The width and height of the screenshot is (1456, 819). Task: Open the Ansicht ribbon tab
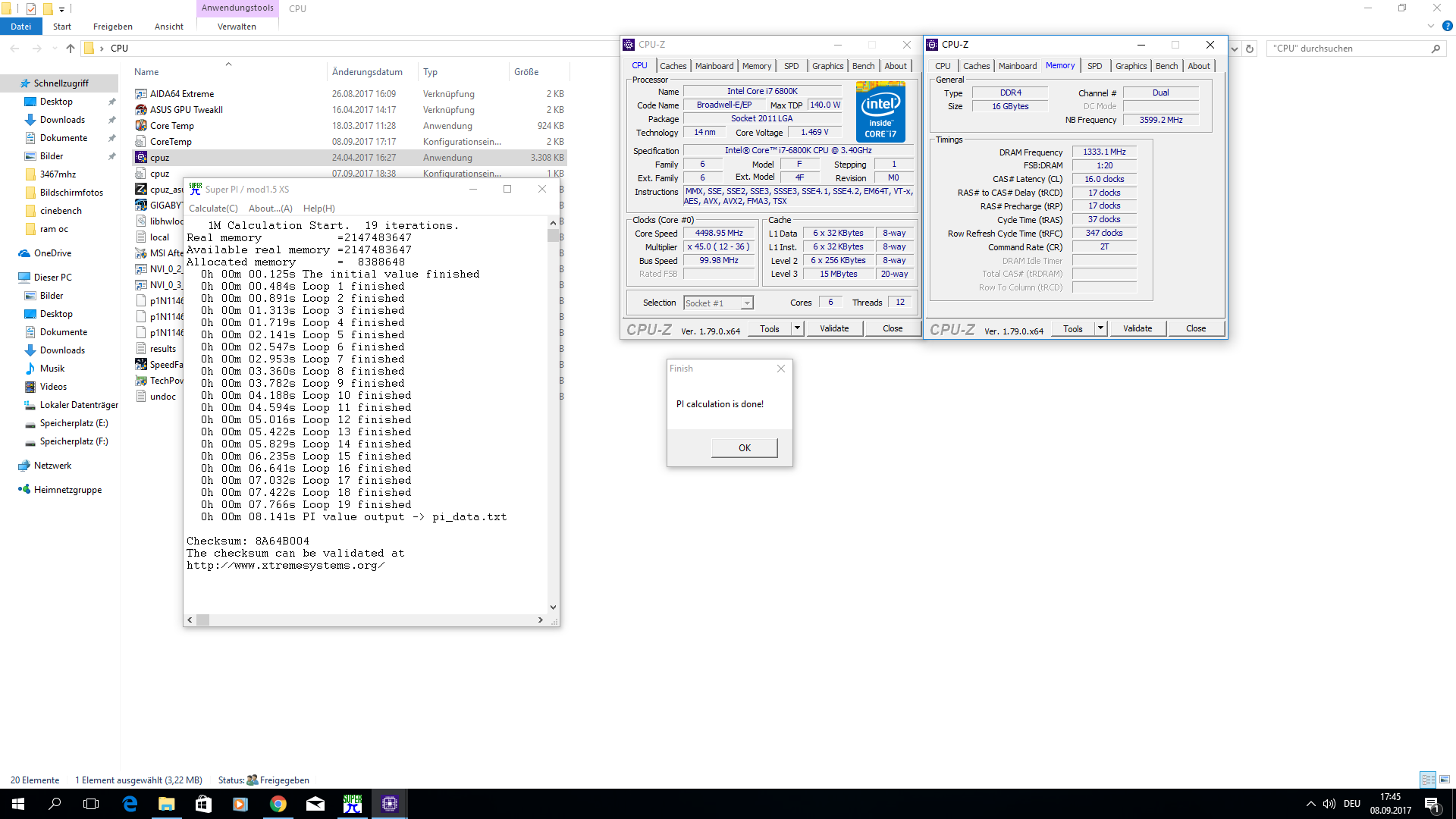[x=168, y=27]
